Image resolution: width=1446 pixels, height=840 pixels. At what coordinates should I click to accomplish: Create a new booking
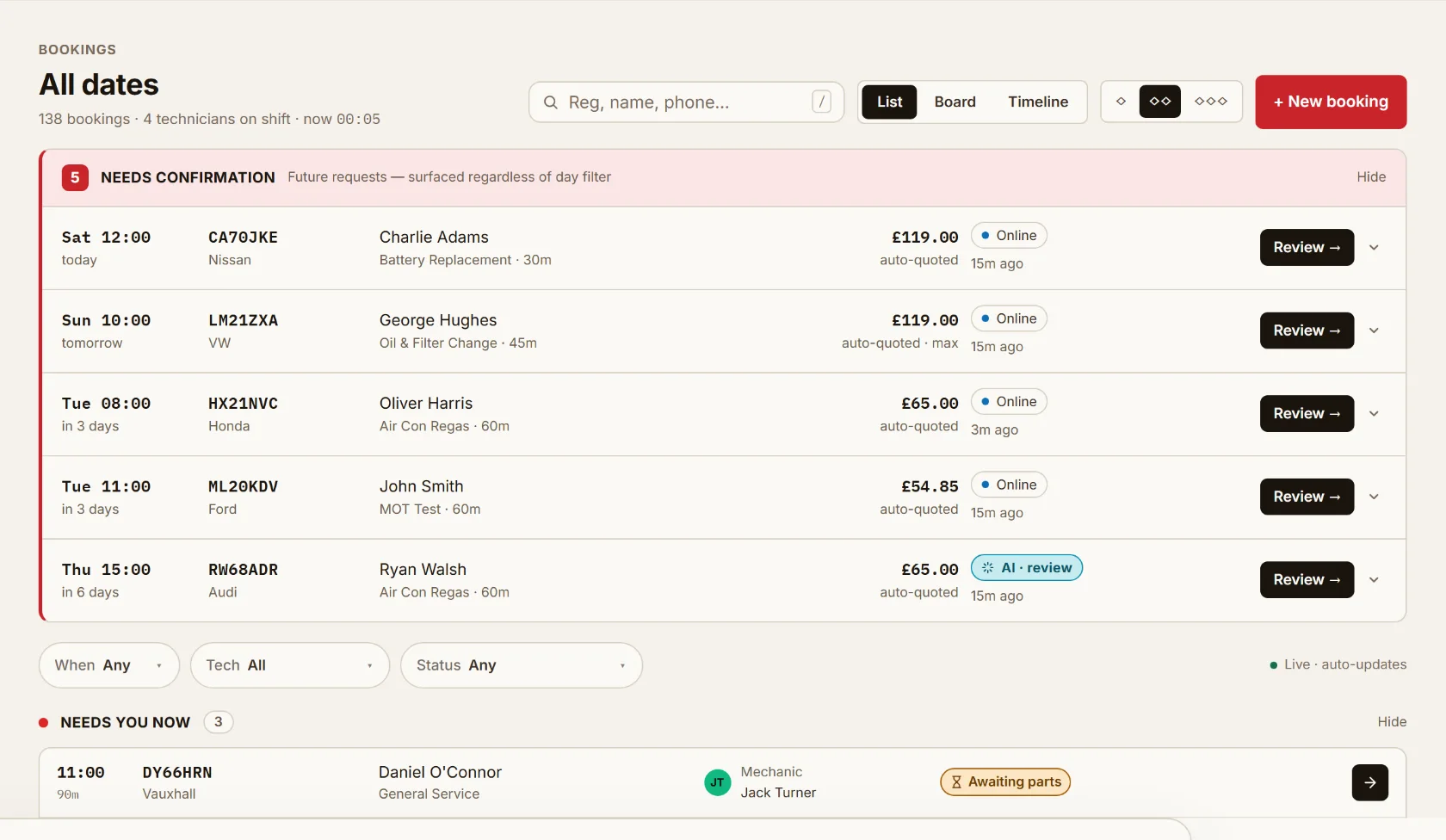pyautogui.click(x=1331, y=102)
